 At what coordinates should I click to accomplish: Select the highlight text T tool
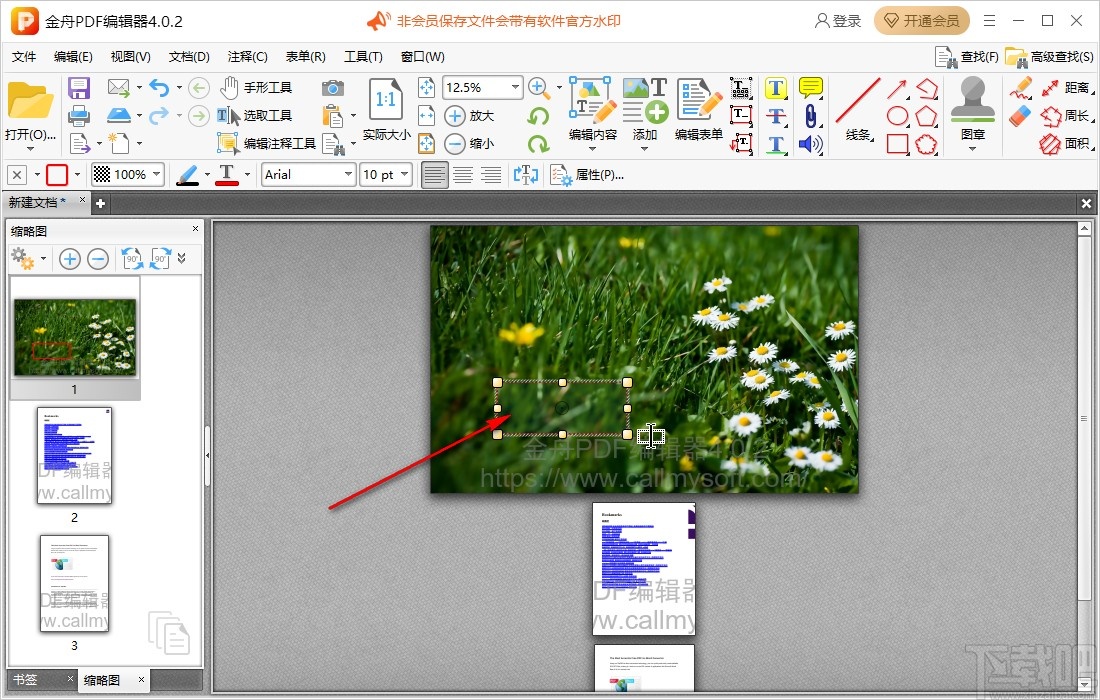pos(775,88)
